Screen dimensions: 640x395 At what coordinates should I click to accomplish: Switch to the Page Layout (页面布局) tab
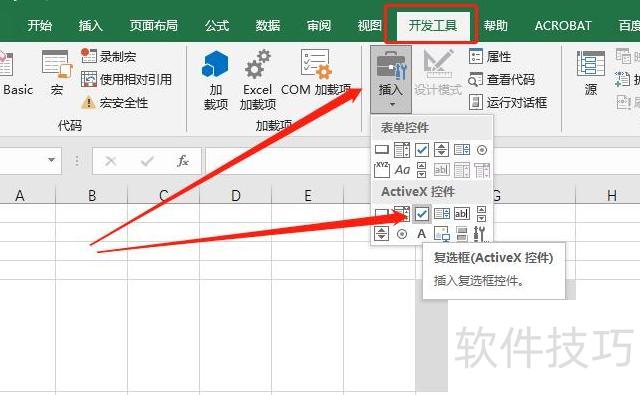[x=153, y=26]
